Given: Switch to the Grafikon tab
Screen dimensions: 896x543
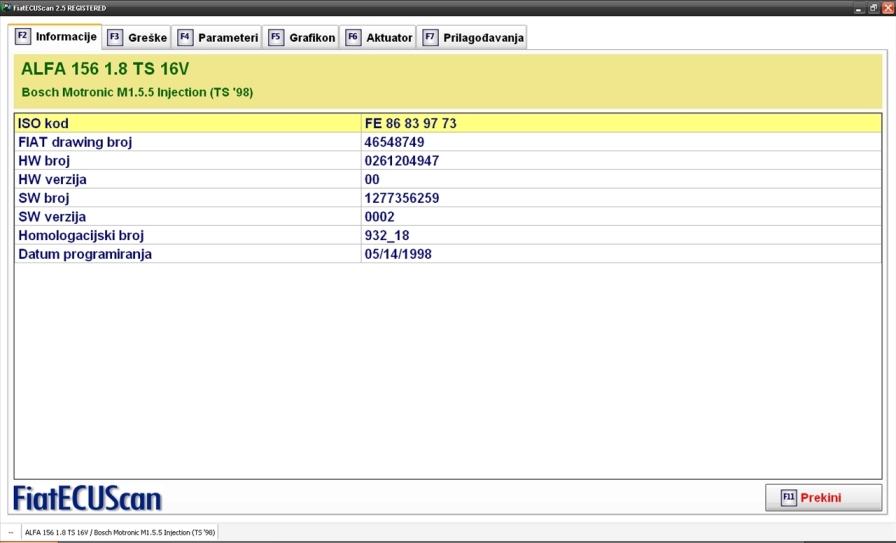Looking at the screenshot, I should click(x=302, y=38).
